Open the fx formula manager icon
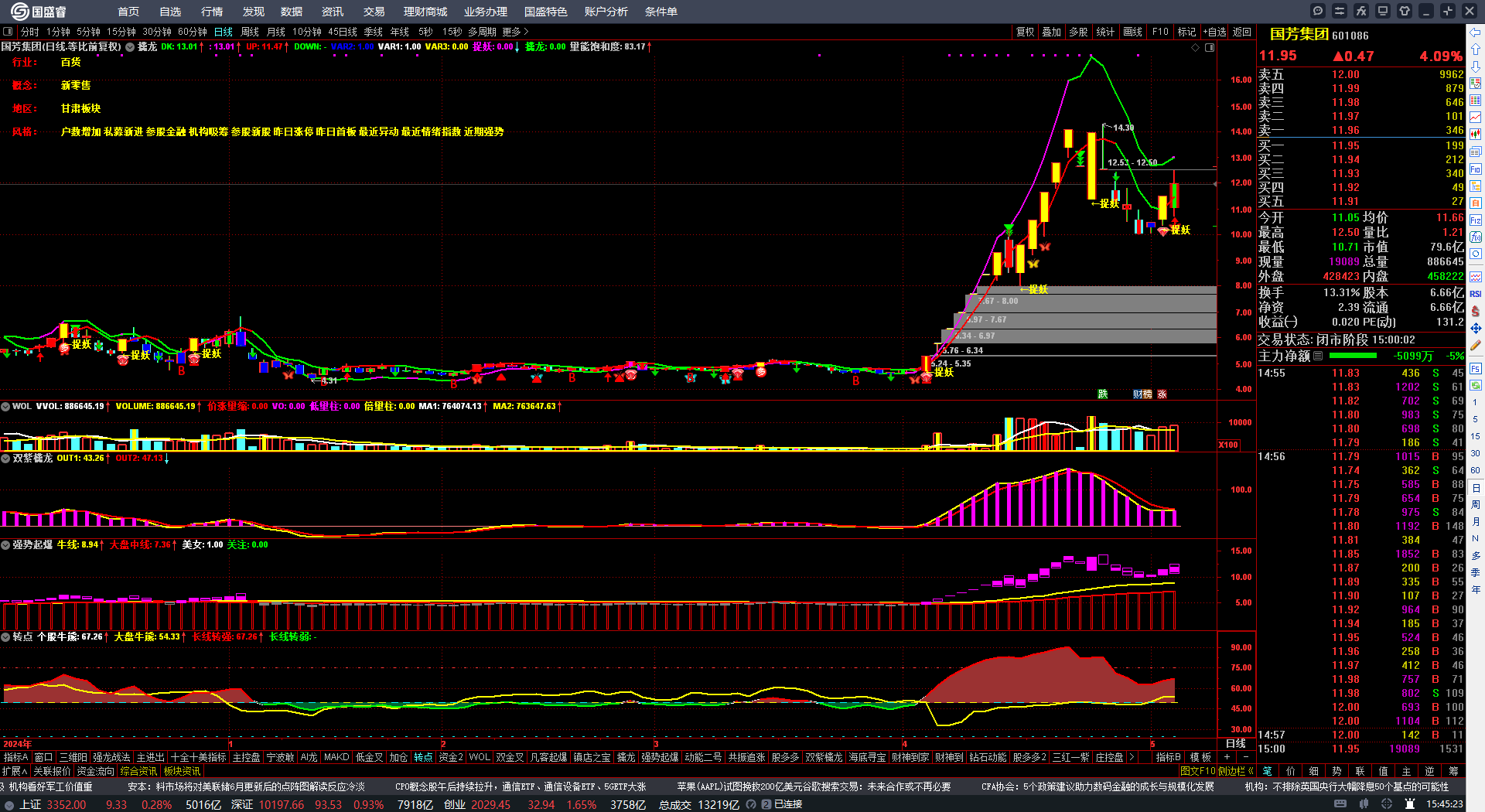This screenshot has height=812, width=1485. click(x=1361, y=11)
